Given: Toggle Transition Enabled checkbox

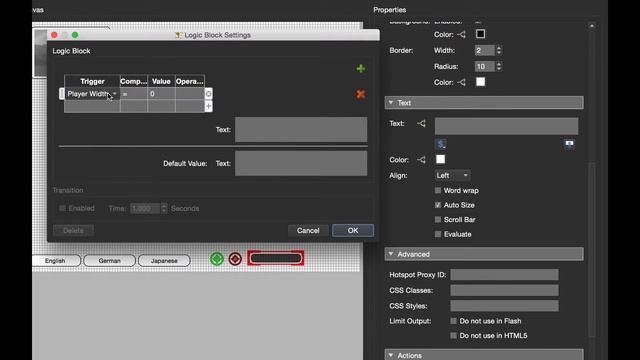Looking at the screenshot, I should (62, 208).
